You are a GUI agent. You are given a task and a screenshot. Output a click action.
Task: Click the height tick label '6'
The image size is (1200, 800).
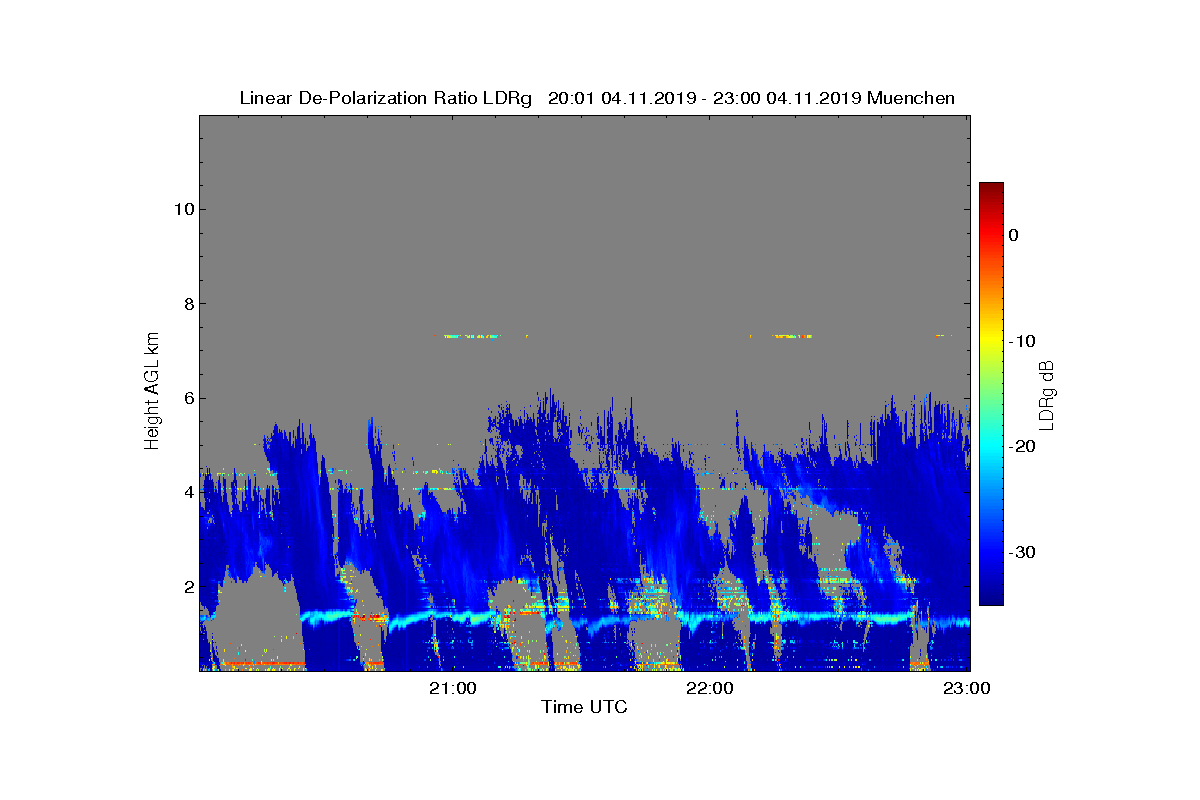tap(187, 398)
